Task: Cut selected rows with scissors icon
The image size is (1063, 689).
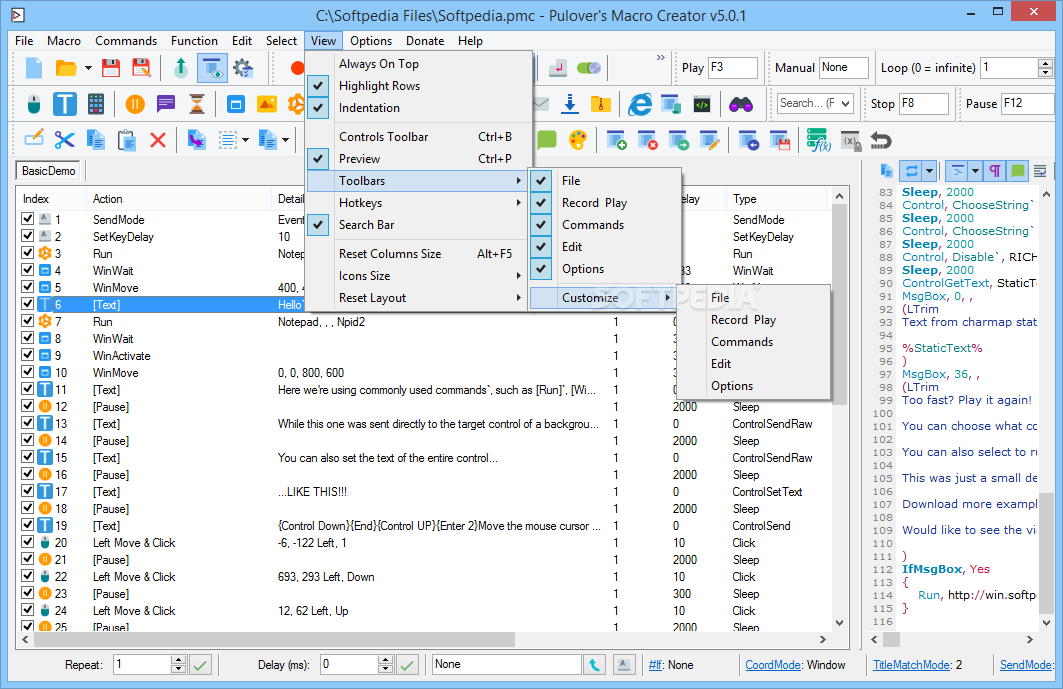Action: (64, 140)
